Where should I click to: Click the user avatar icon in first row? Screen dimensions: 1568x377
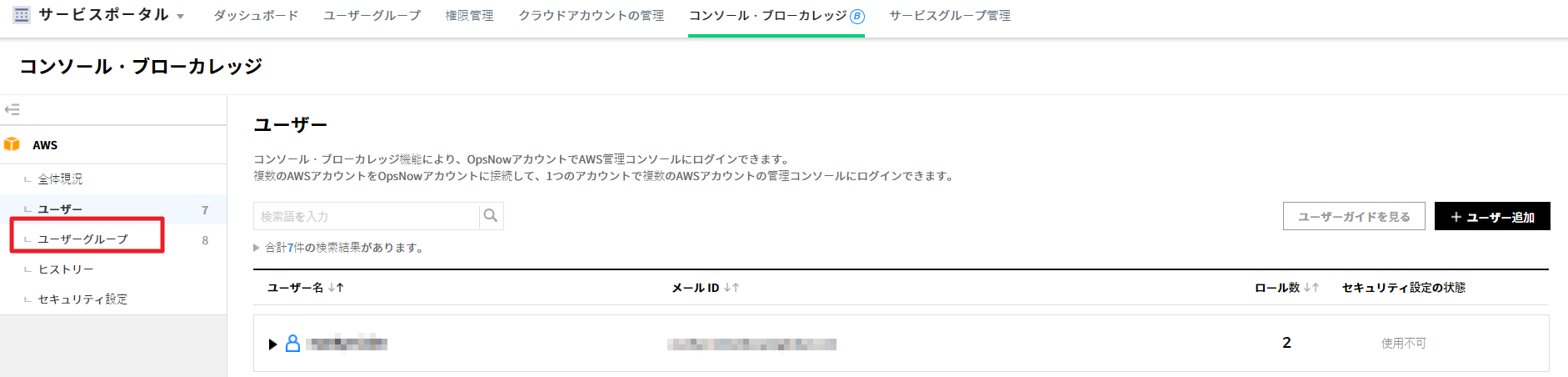[292, 343]
